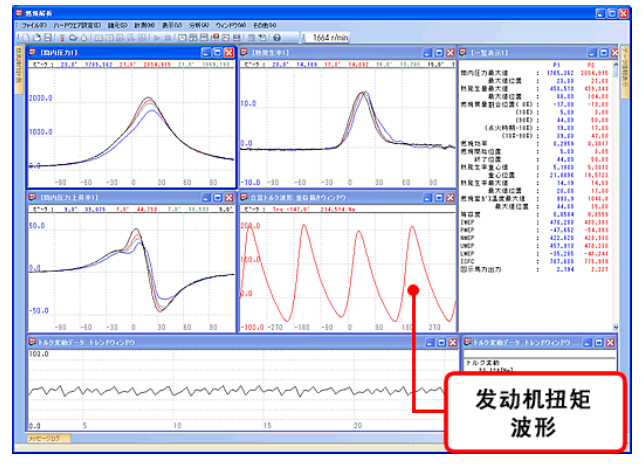Click the 熱発生率1 window title icon

pos(244,53)
